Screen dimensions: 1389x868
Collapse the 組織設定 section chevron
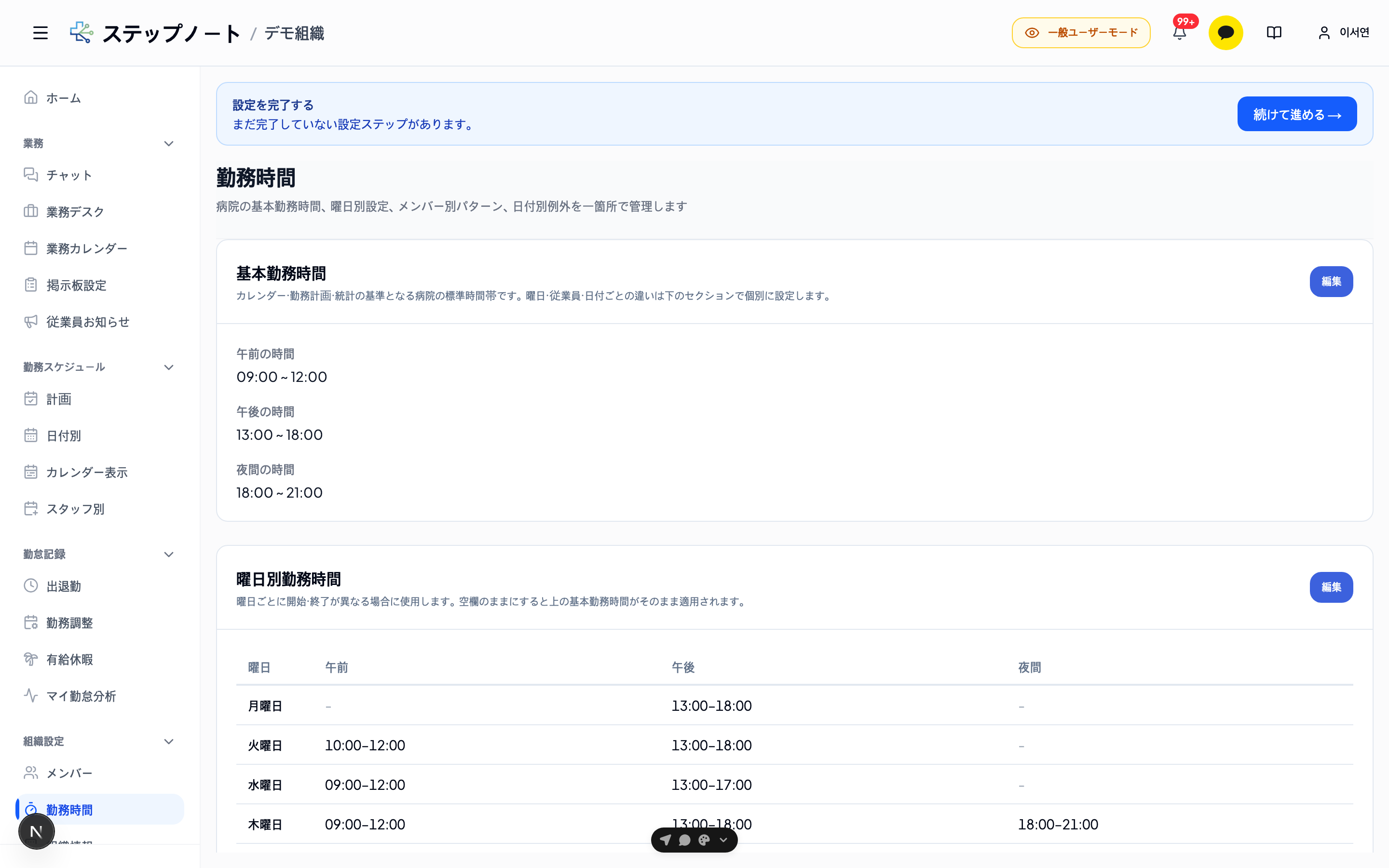click(x=169, y=742)
